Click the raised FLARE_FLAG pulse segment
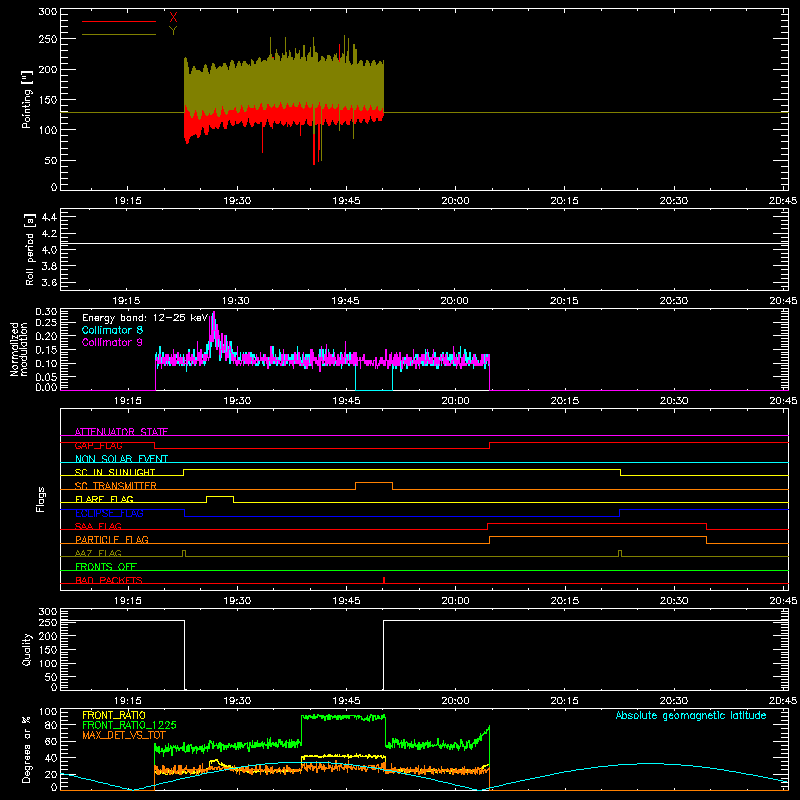This screenshot has height=800, width=800. (220, 496)
